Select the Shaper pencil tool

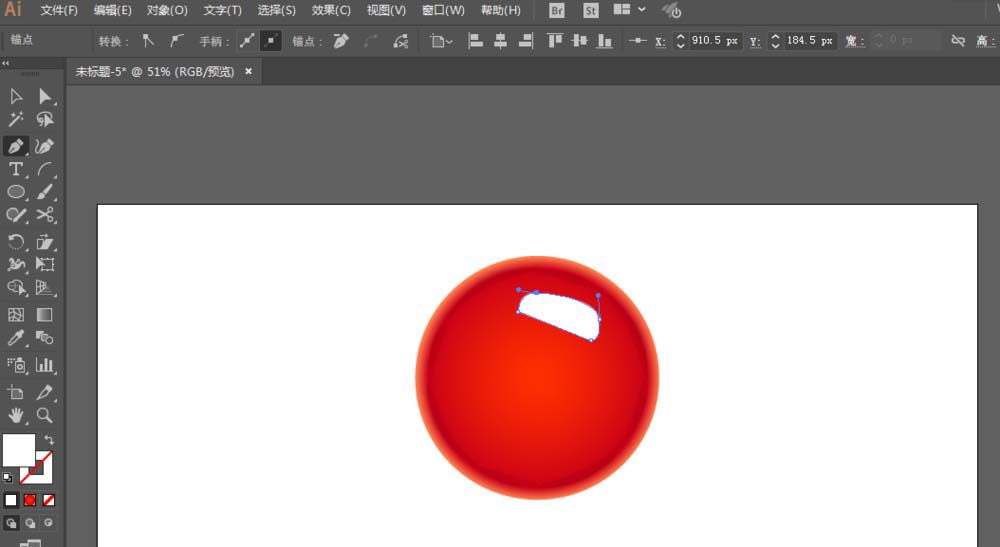16,215
